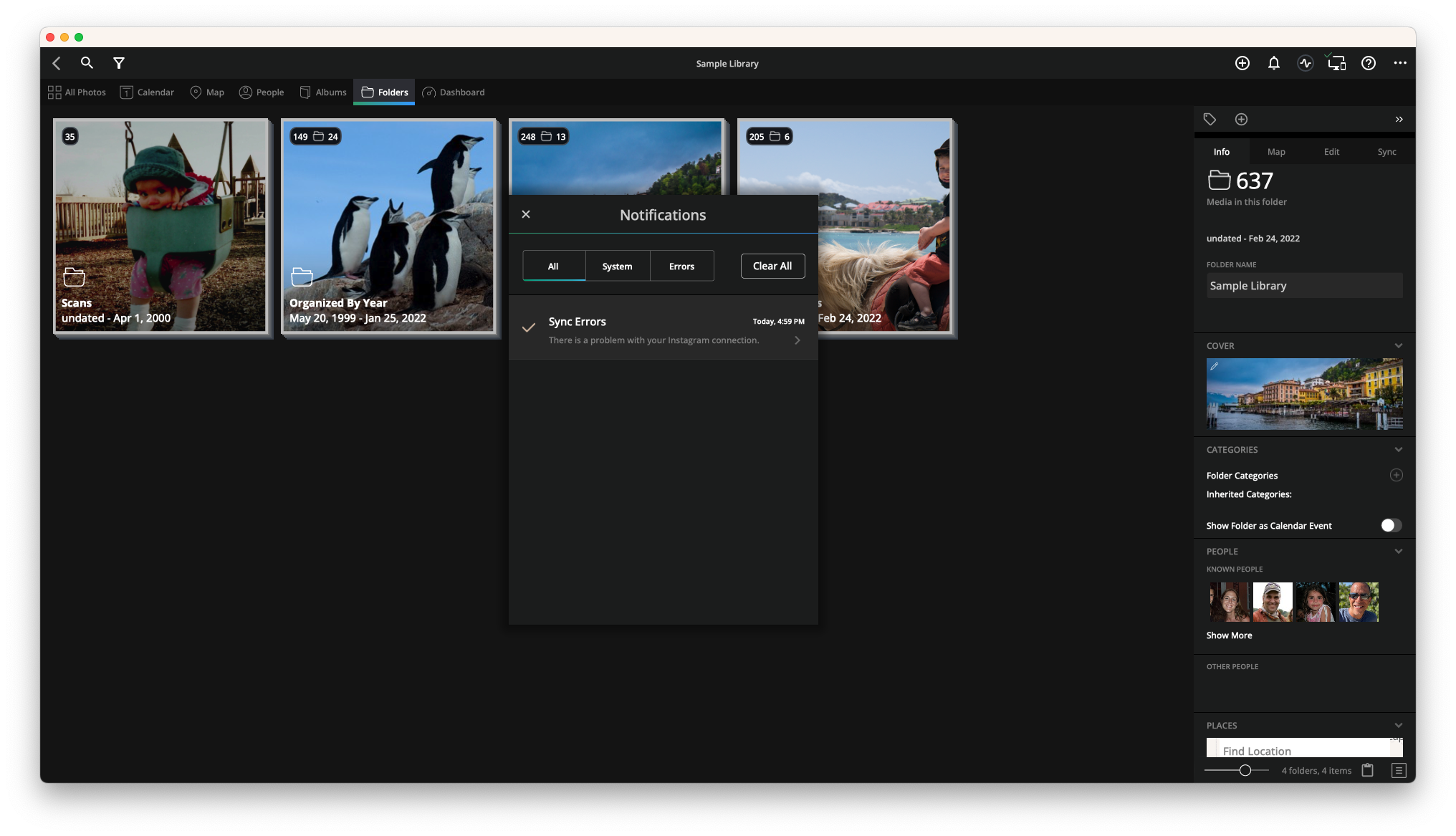Filter notifications by Errors
This screenshot has width=1456, height=836.
click(x=682, y=266)
